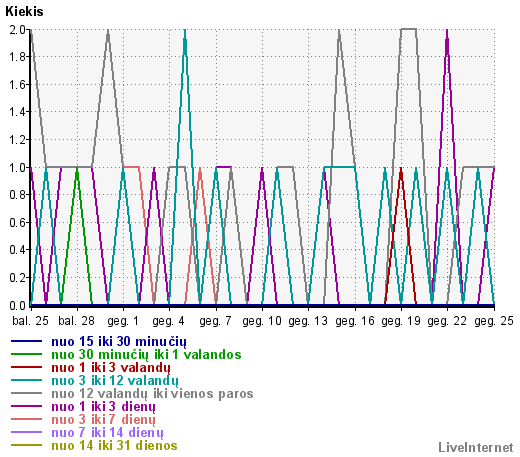Click the "geg. 10" date axis label
Viewport: 520px width, 457px height.
tap(262, 321)
